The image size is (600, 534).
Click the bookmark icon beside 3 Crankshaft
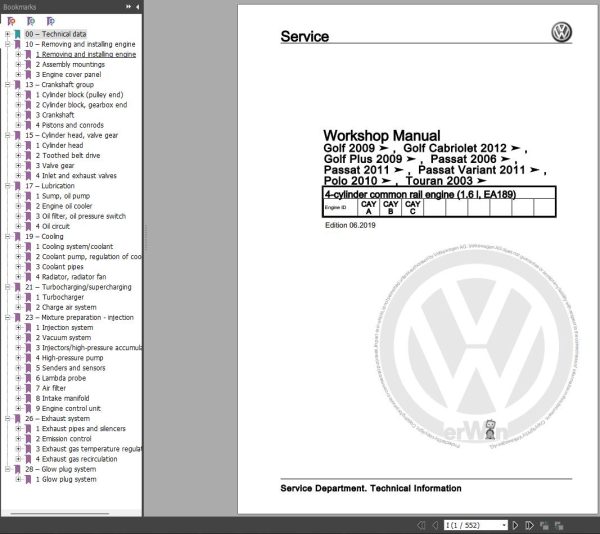click(28, 115)
